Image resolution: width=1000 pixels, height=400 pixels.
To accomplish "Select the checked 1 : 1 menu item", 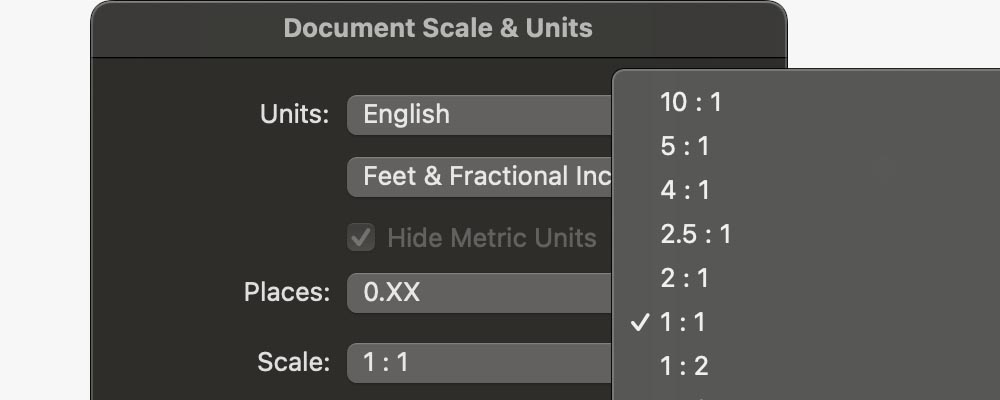I will point(685,322).
